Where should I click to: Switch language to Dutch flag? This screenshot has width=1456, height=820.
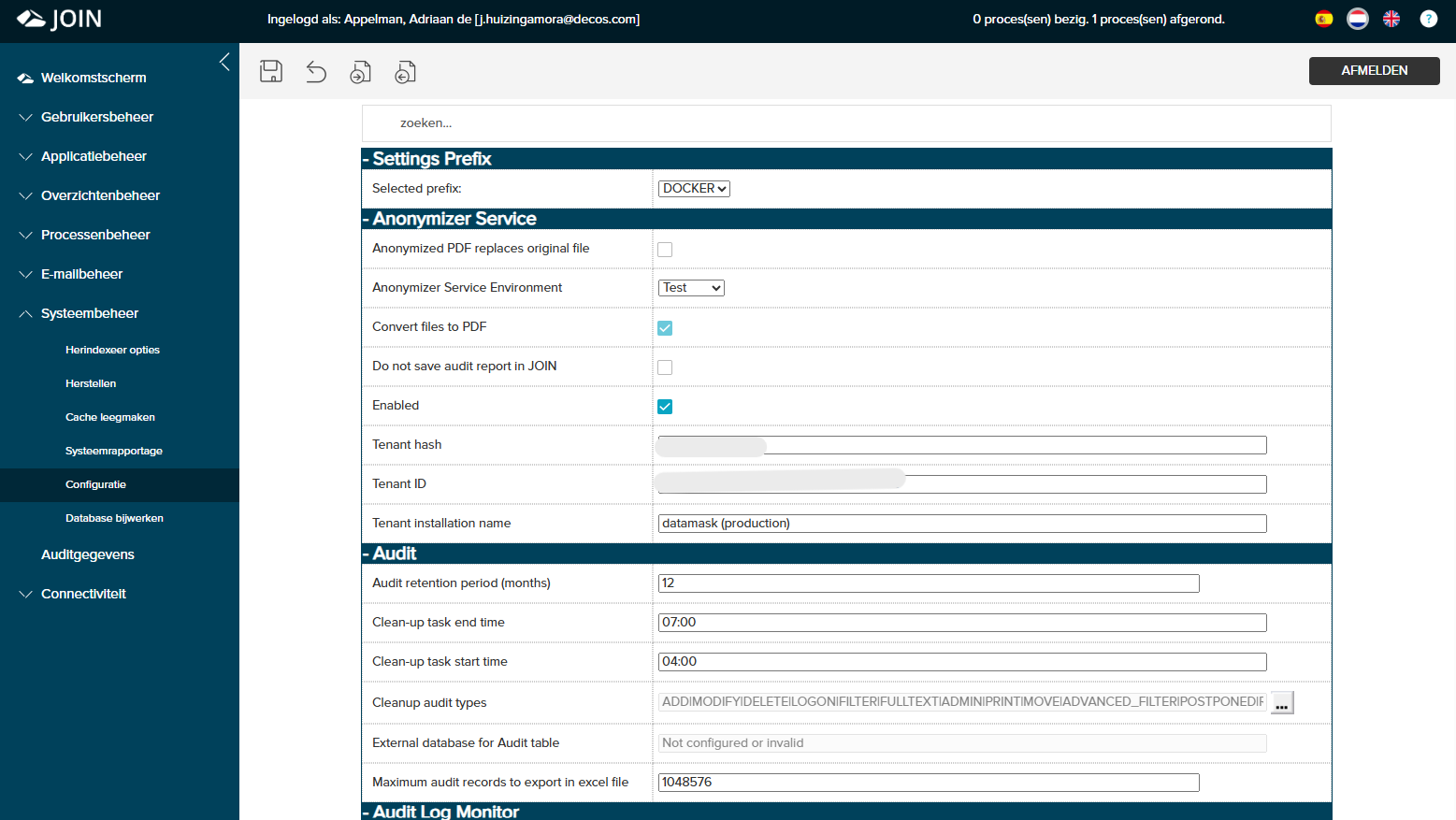tap(1358, 19)
